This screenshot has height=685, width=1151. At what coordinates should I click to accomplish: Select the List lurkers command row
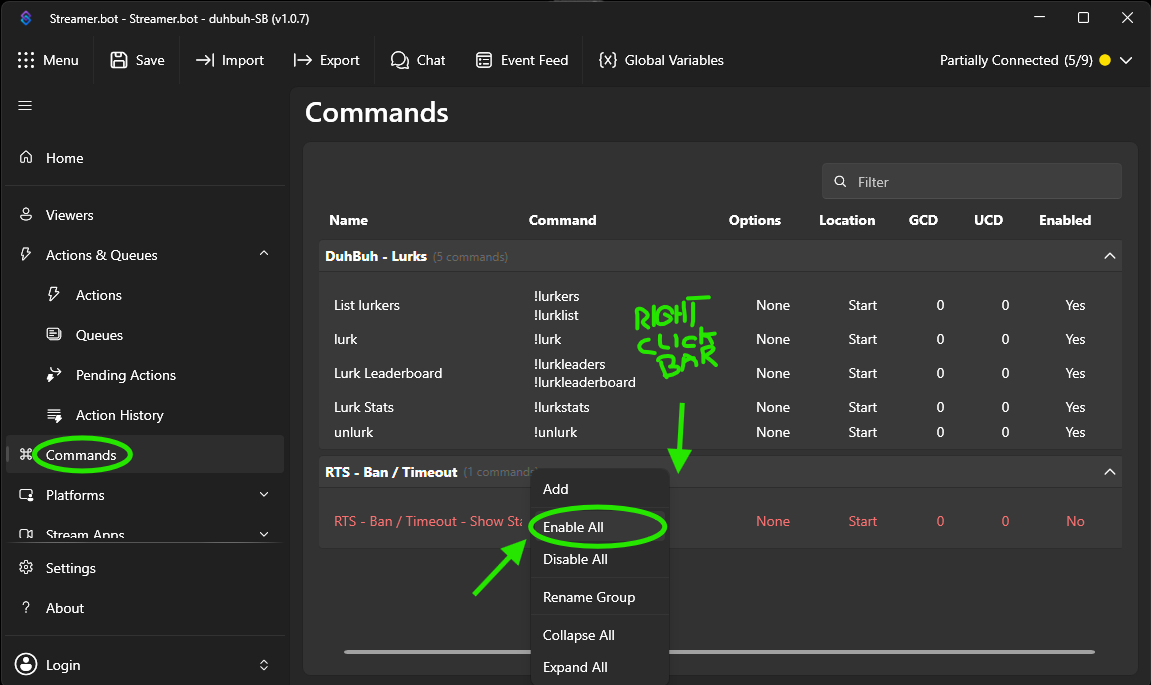(720, 305)
